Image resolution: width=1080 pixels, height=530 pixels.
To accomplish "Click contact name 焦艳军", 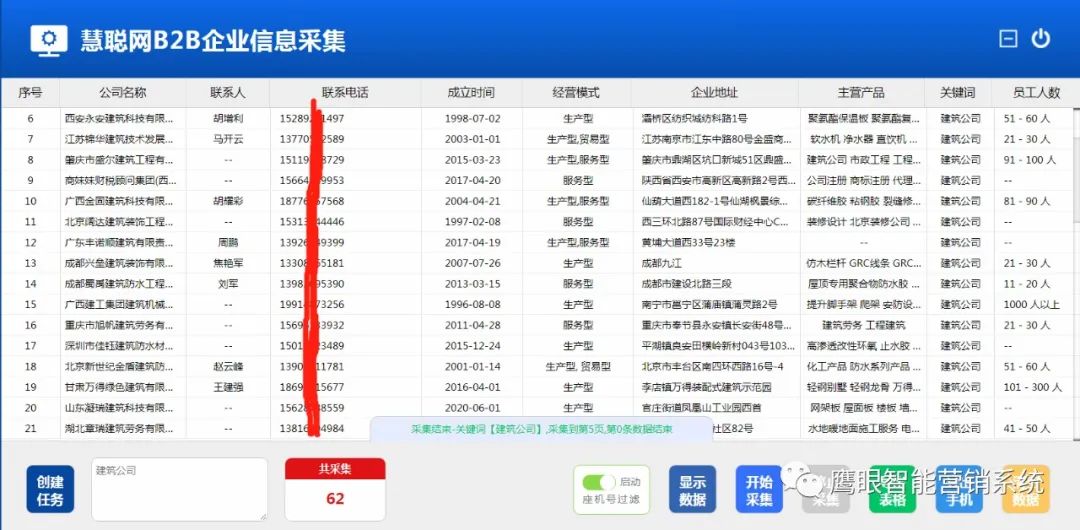I will coord(228,263).
